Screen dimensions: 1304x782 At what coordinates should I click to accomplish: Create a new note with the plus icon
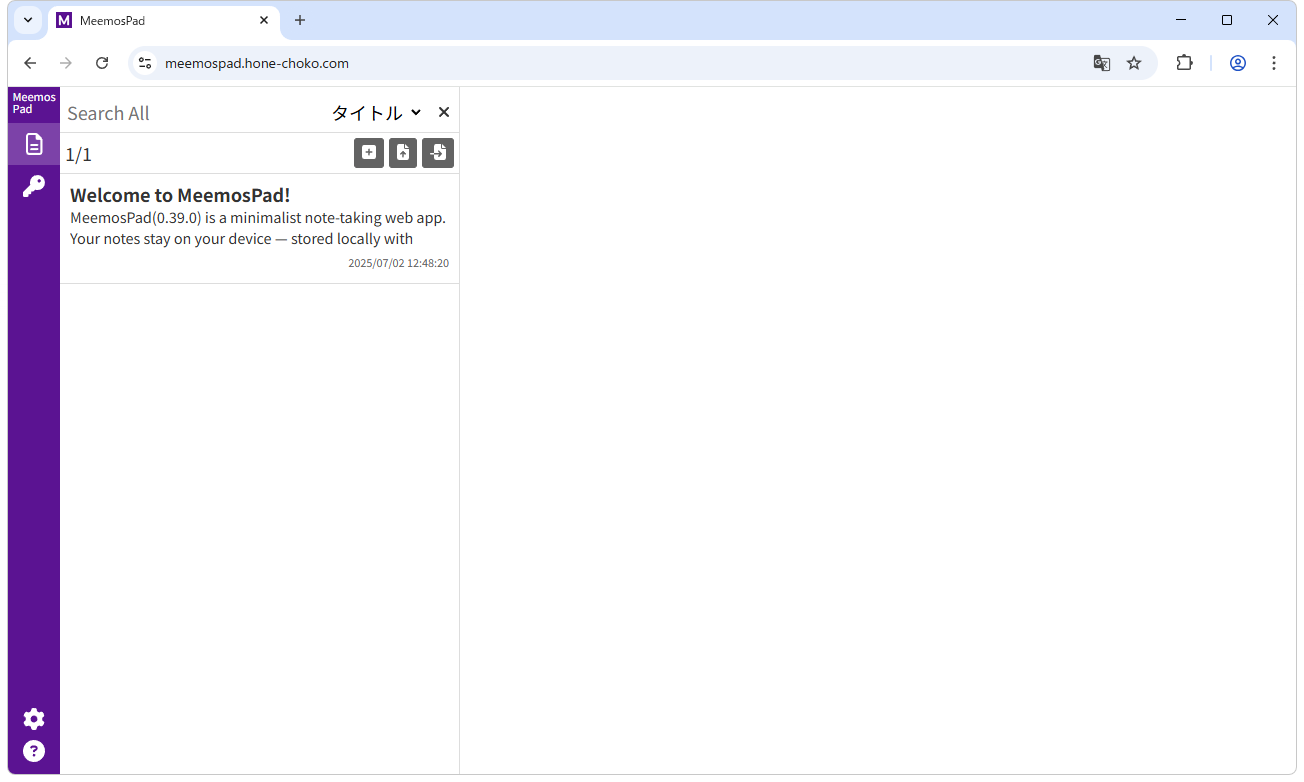[369, 153]
